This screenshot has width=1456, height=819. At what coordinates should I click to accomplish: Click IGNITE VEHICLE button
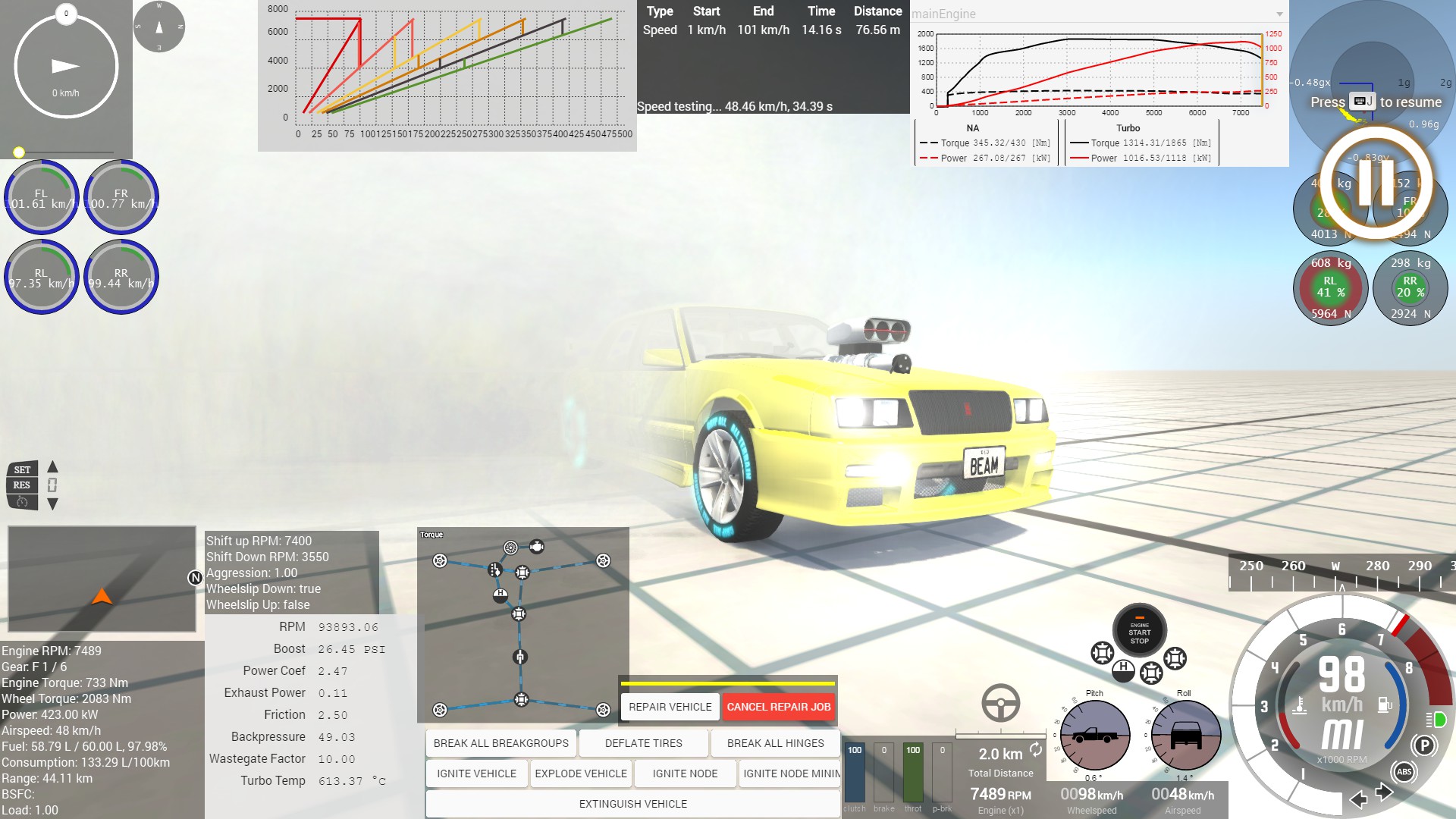[x=476, y=773]
